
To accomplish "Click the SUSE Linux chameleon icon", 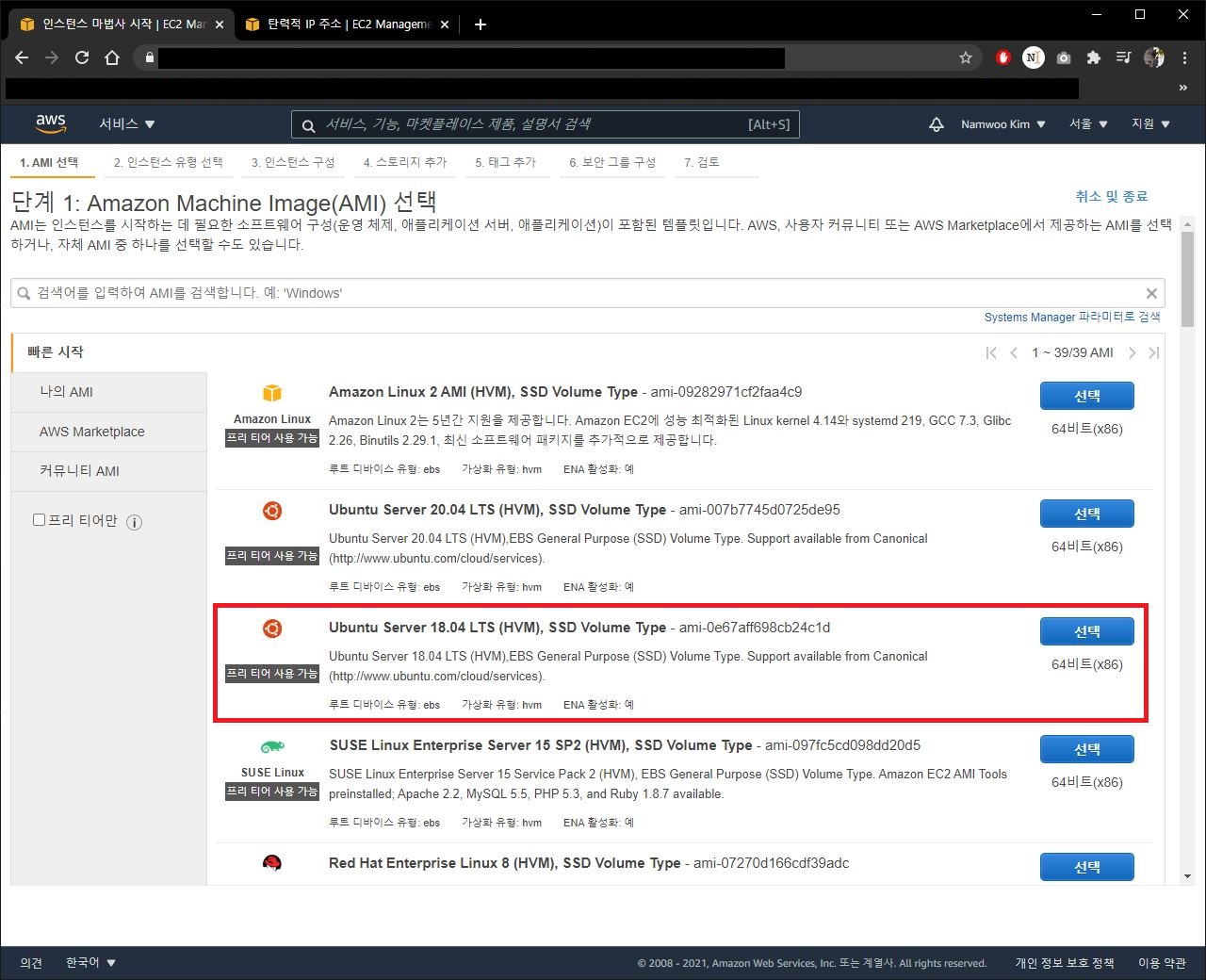I will click(x=272, y=747).
